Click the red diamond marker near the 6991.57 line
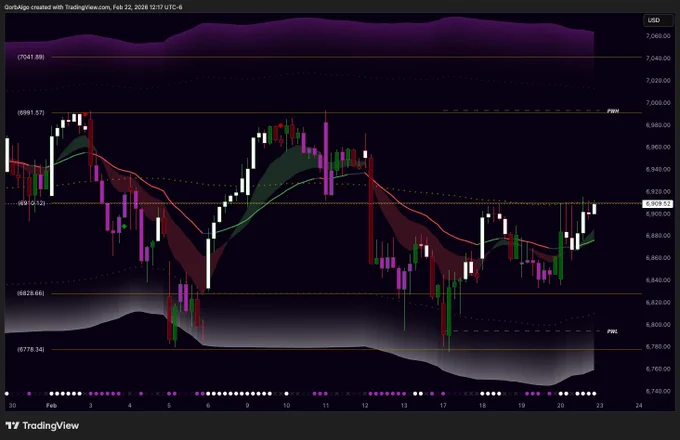Image resolution: width=680 pixels, height=440 pixels. [85, 115]
